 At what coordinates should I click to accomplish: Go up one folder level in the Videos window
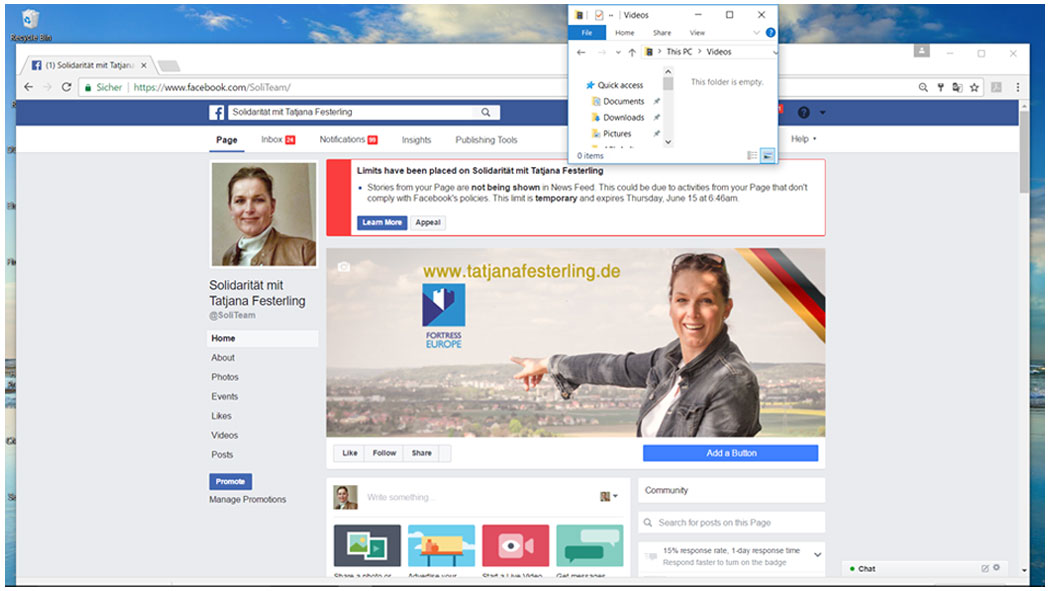click(631, 52)
